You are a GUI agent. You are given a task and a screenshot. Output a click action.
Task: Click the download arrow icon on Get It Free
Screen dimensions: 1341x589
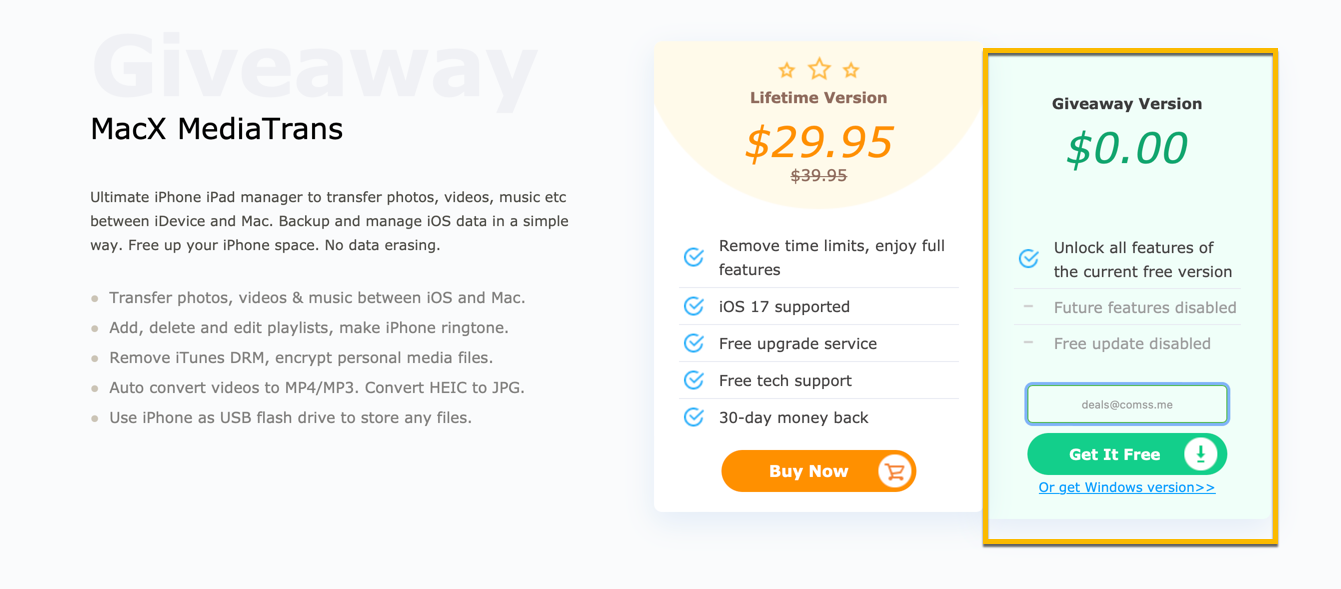tap(1200, 454)
